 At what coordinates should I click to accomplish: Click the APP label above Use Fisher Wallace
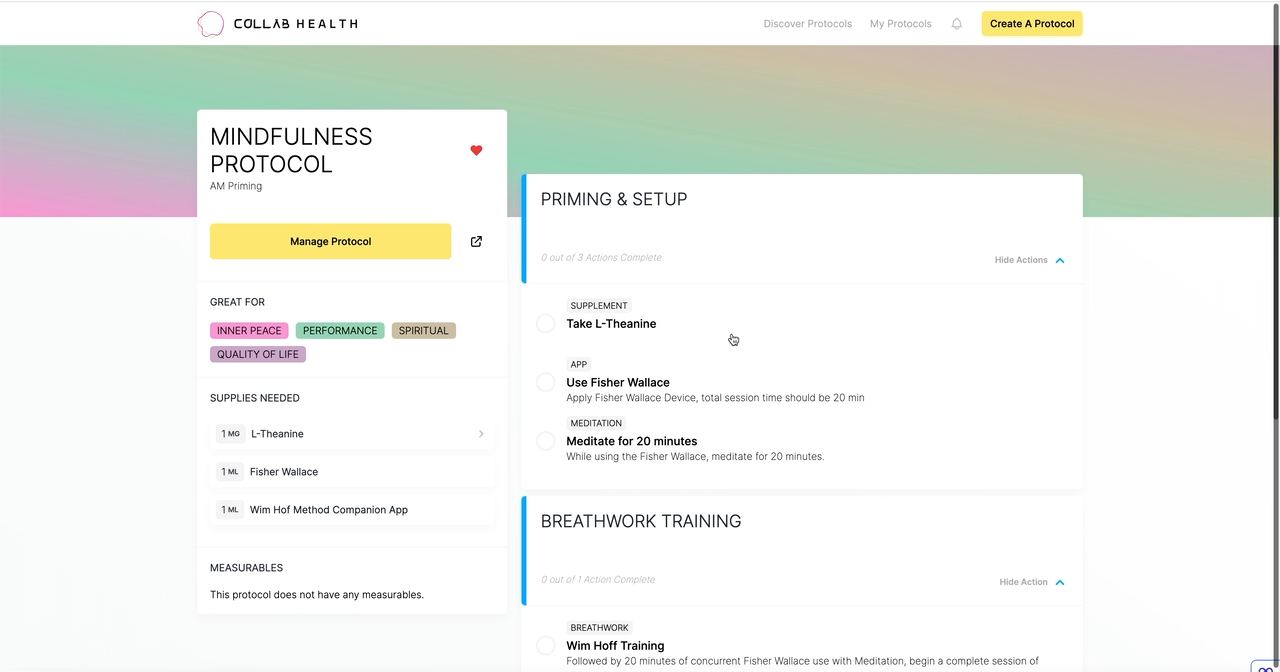coord(579,365)
